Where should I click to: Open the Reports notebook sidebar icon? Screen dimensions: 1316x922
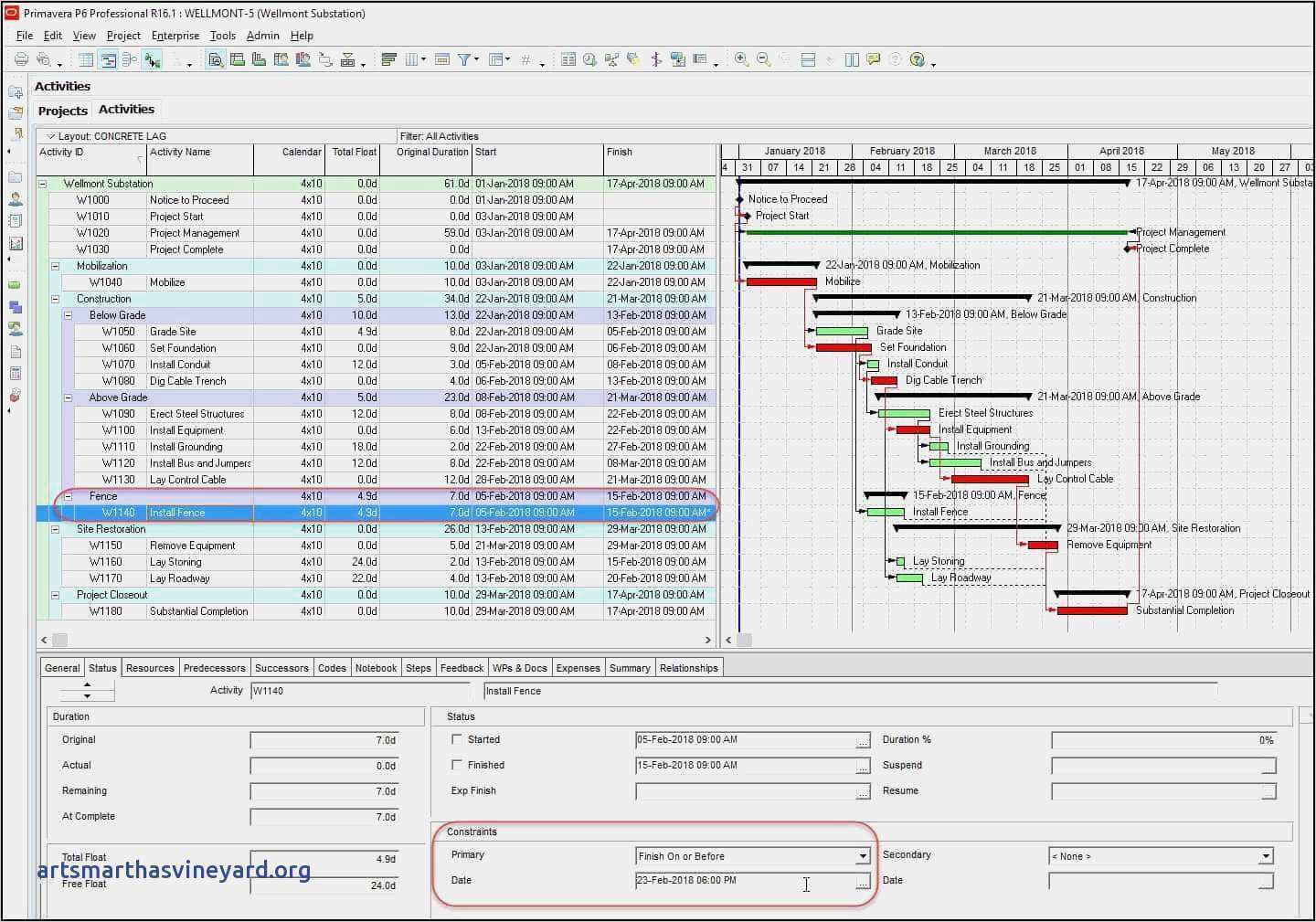[x=16, y=221]
